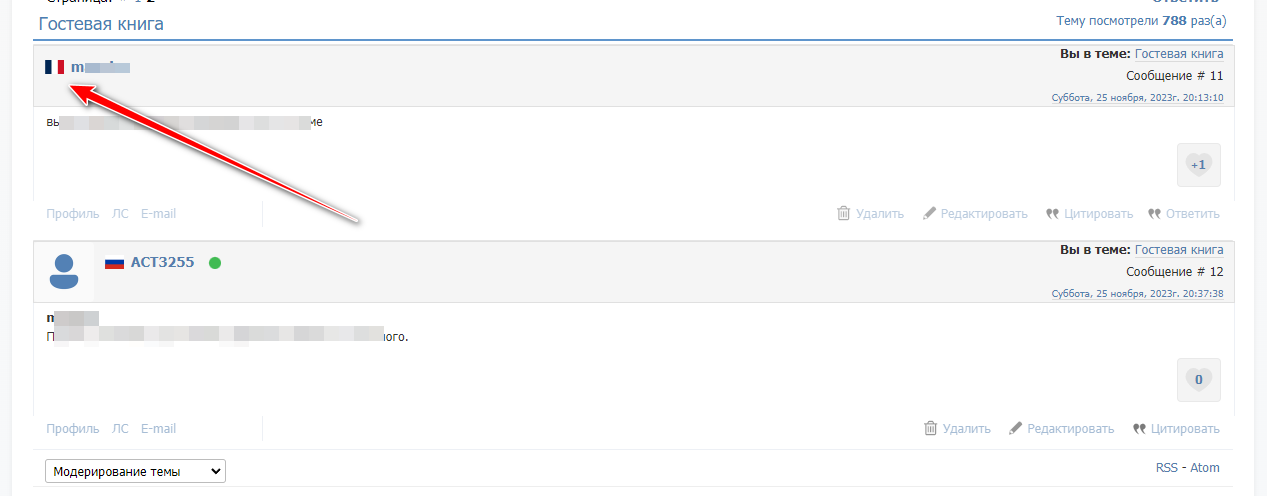This screenshot has height=496, width=1267.
Task: Click the Гостевая книга topic link in message 11 header
Action: pyautogui.click(x=1179, y=54)
